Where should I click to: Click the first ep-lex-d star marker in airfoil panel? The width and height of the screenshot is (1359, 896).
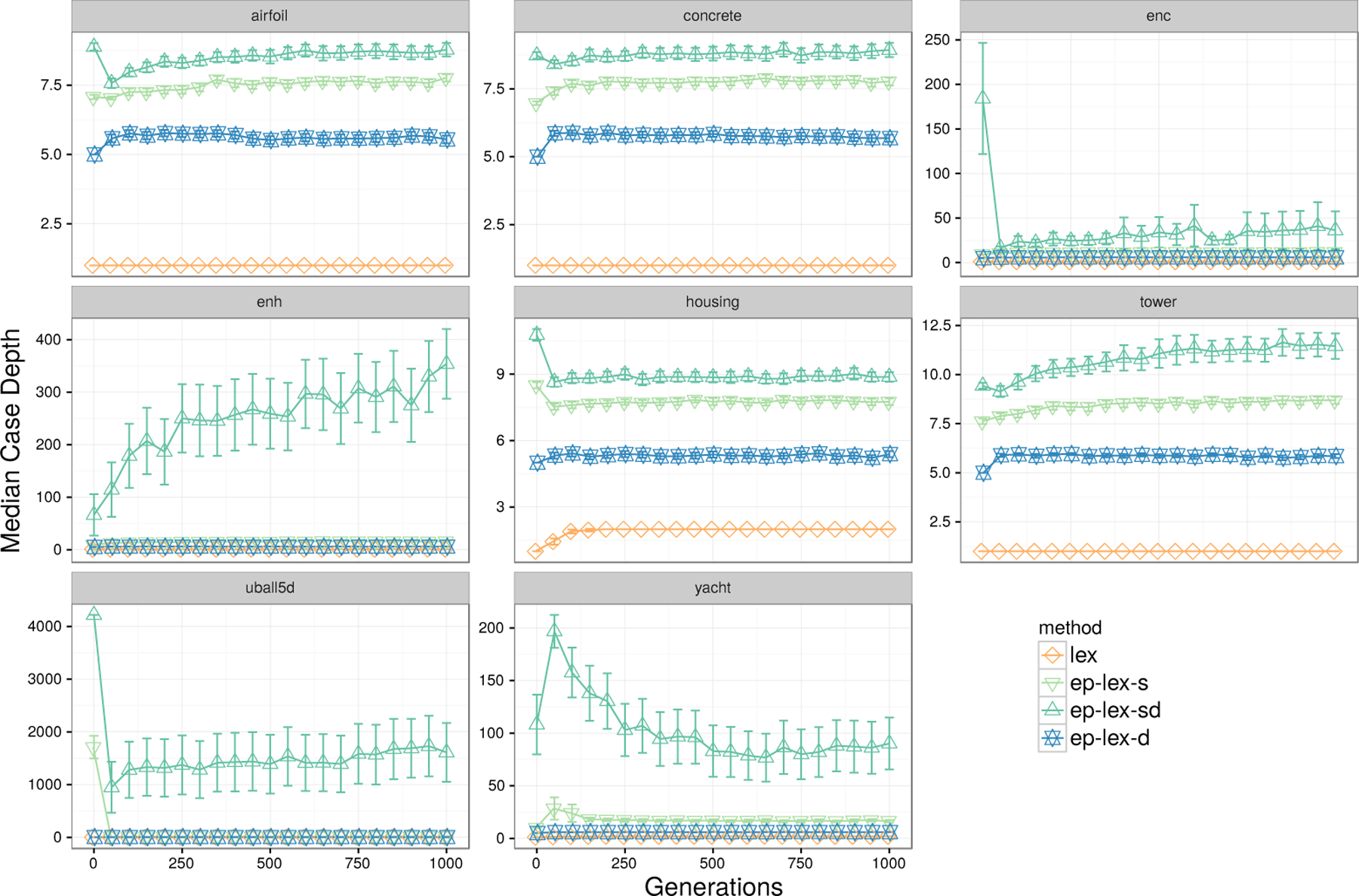pos(94,155)
